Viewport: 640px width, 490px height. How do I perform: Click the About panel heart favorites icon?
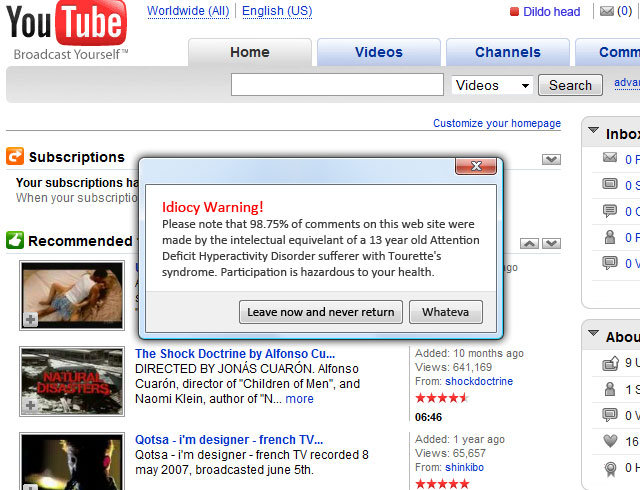(x=610, y=441)
